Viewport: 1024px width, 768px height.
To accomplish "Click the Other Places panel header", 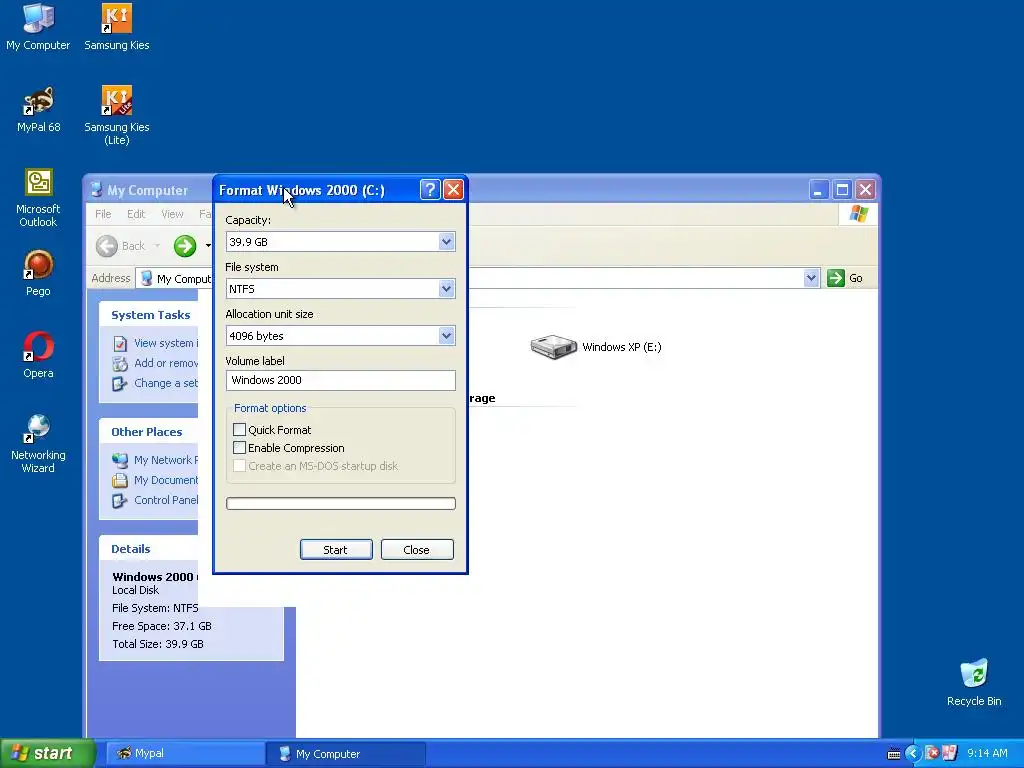I will [x=148, y=432].
